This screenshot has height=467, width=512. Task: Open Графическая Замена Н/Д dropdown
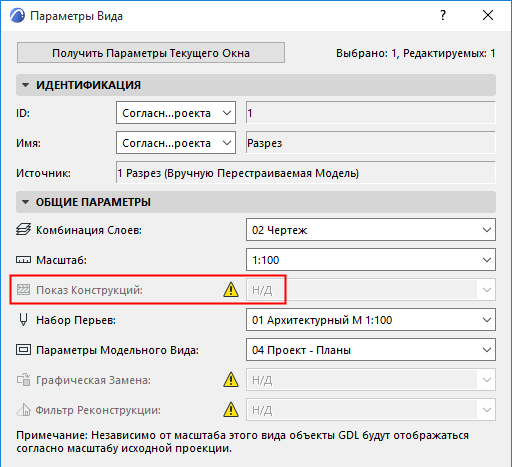371,380
